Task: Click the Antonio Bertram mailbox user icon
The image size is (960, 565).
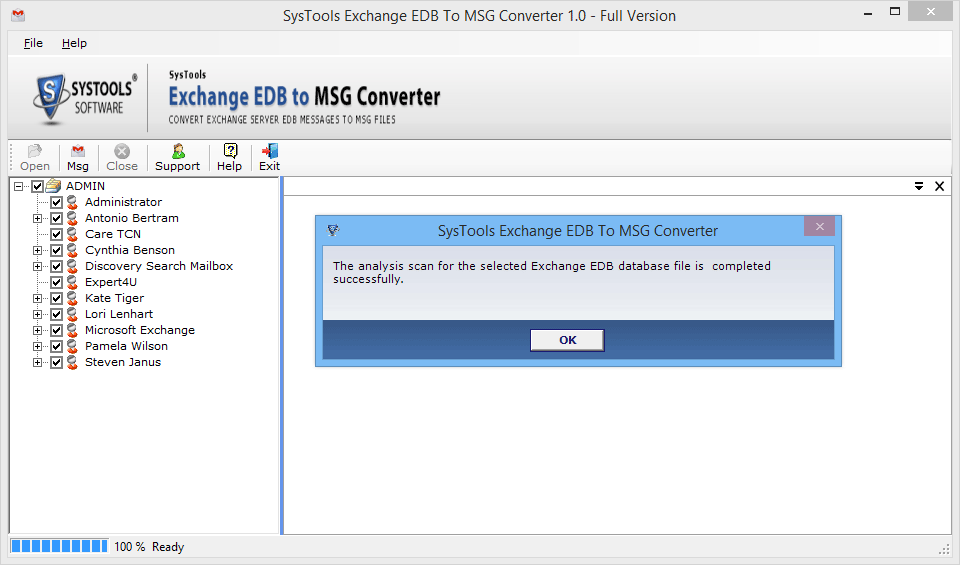Action: coord(72,218)
